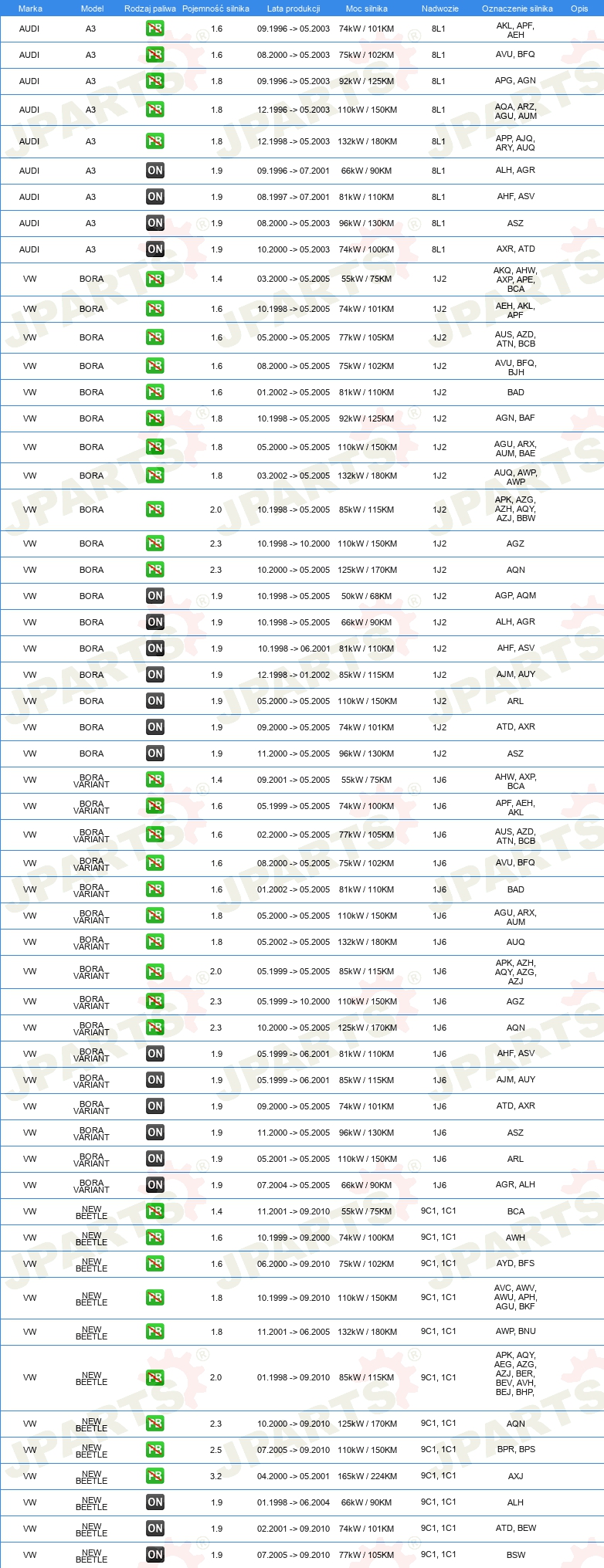
Task: Click petrol icon in New Beetle AWP, BNU row
Action: [154, 1332]
